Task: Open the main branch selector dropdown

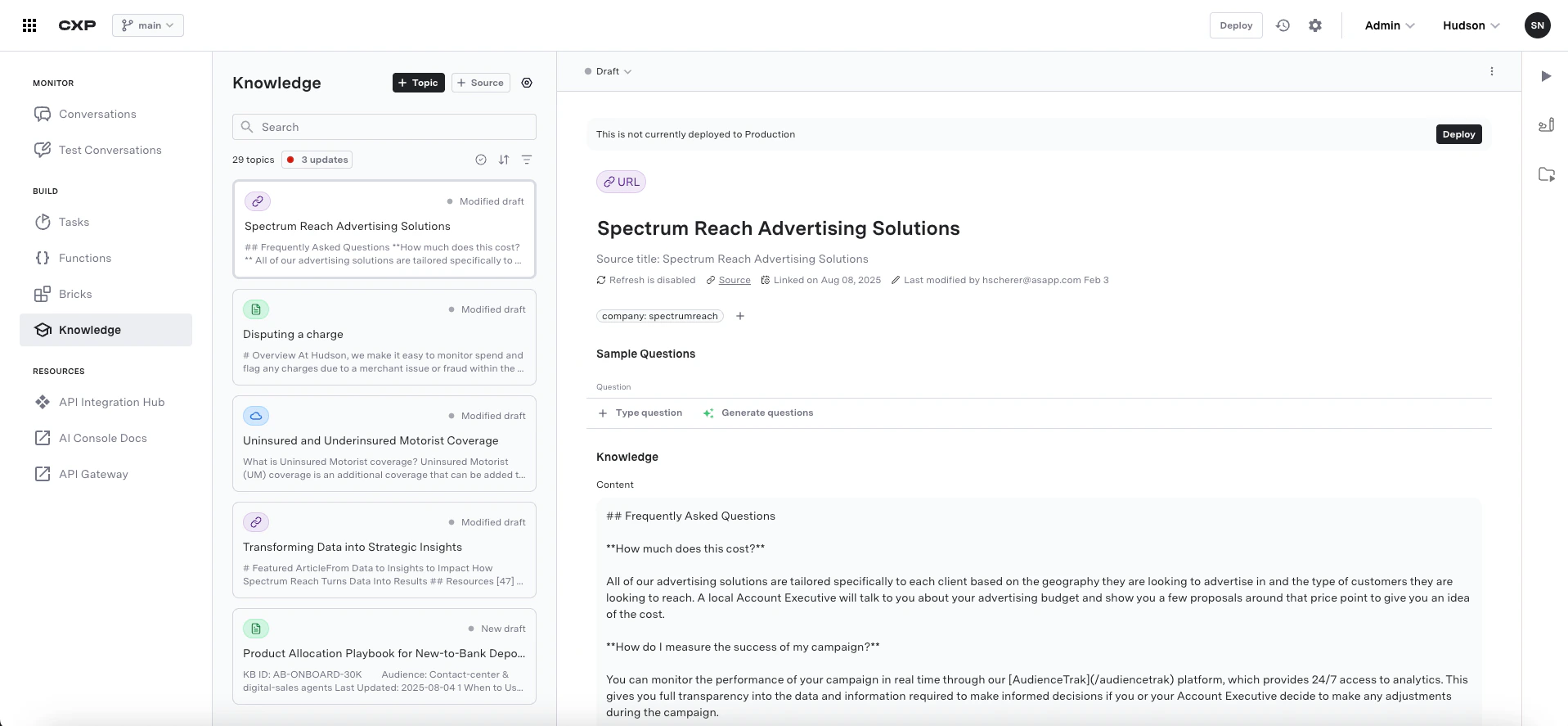Action: pyautogui.click(x=148, y=25)
